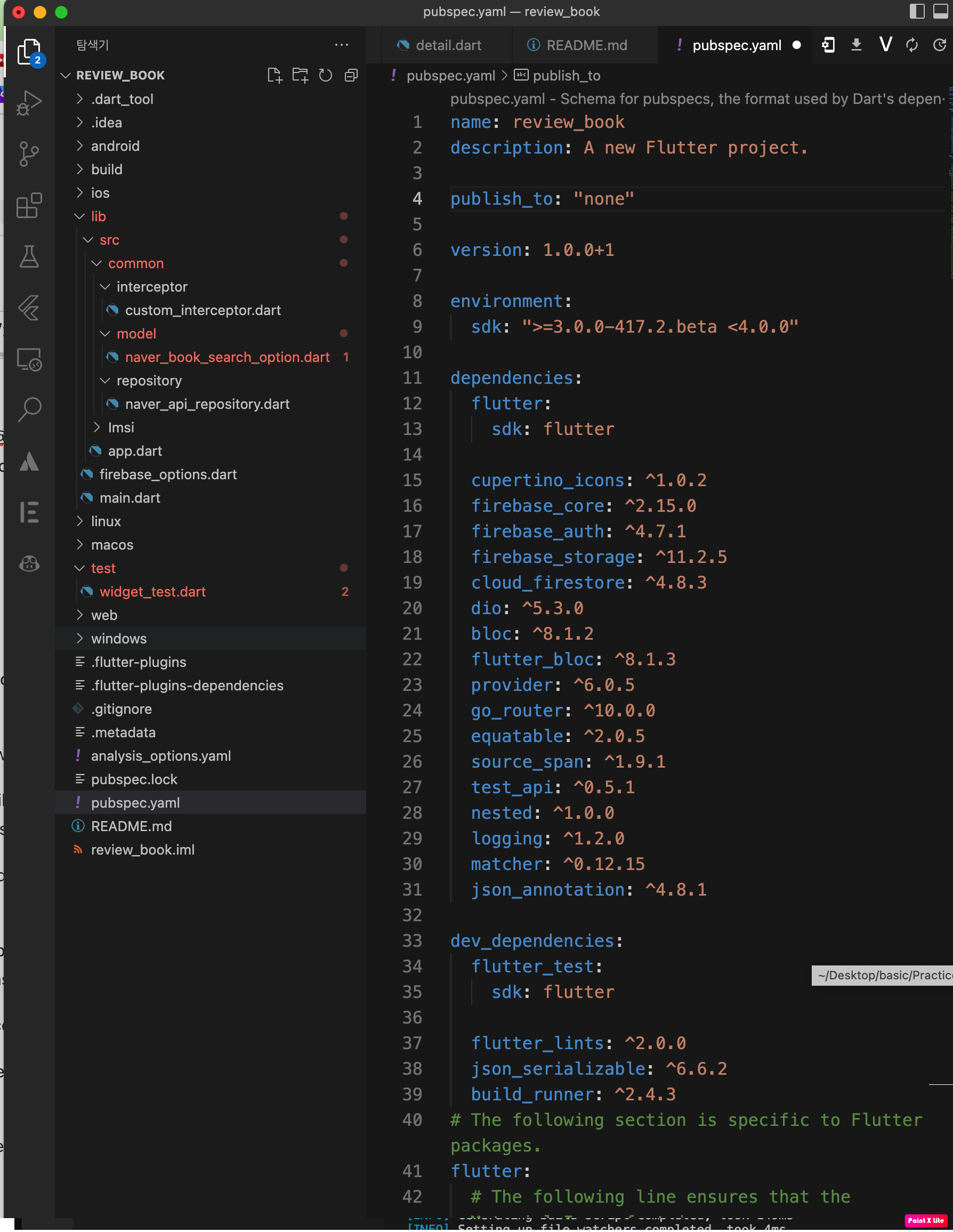Screen dimensions: 953x1232
Task: Collapse all folders in explorer
Action: coord(351,75)
